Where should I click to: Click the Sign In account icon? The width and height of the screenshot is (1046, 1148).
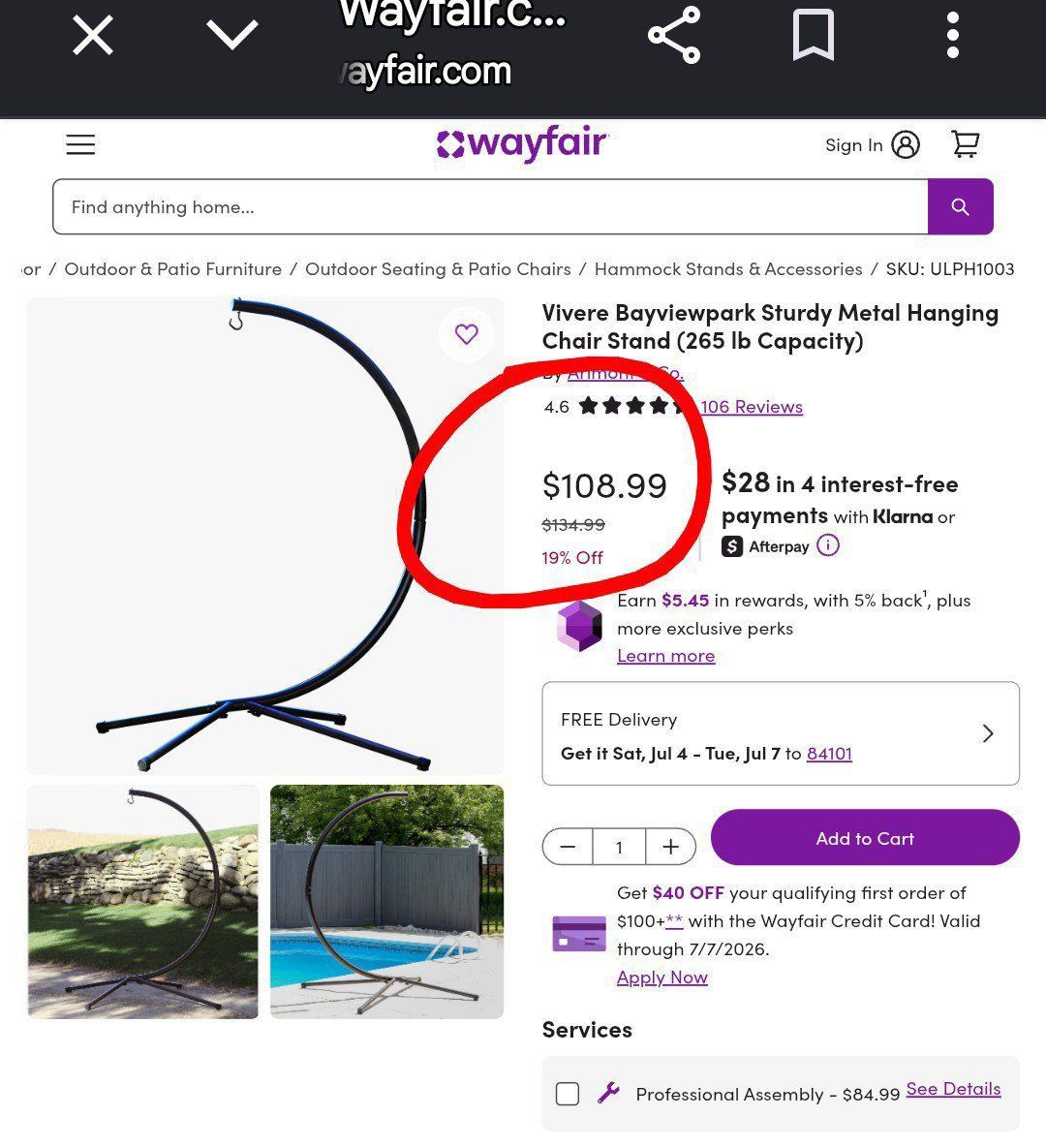coord(906,145)
